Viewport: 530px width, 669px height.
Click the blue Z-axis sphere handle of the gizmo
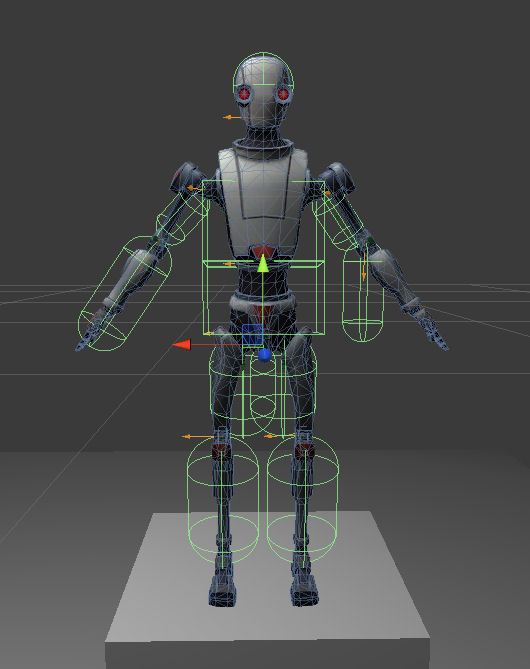pos(265,355)
